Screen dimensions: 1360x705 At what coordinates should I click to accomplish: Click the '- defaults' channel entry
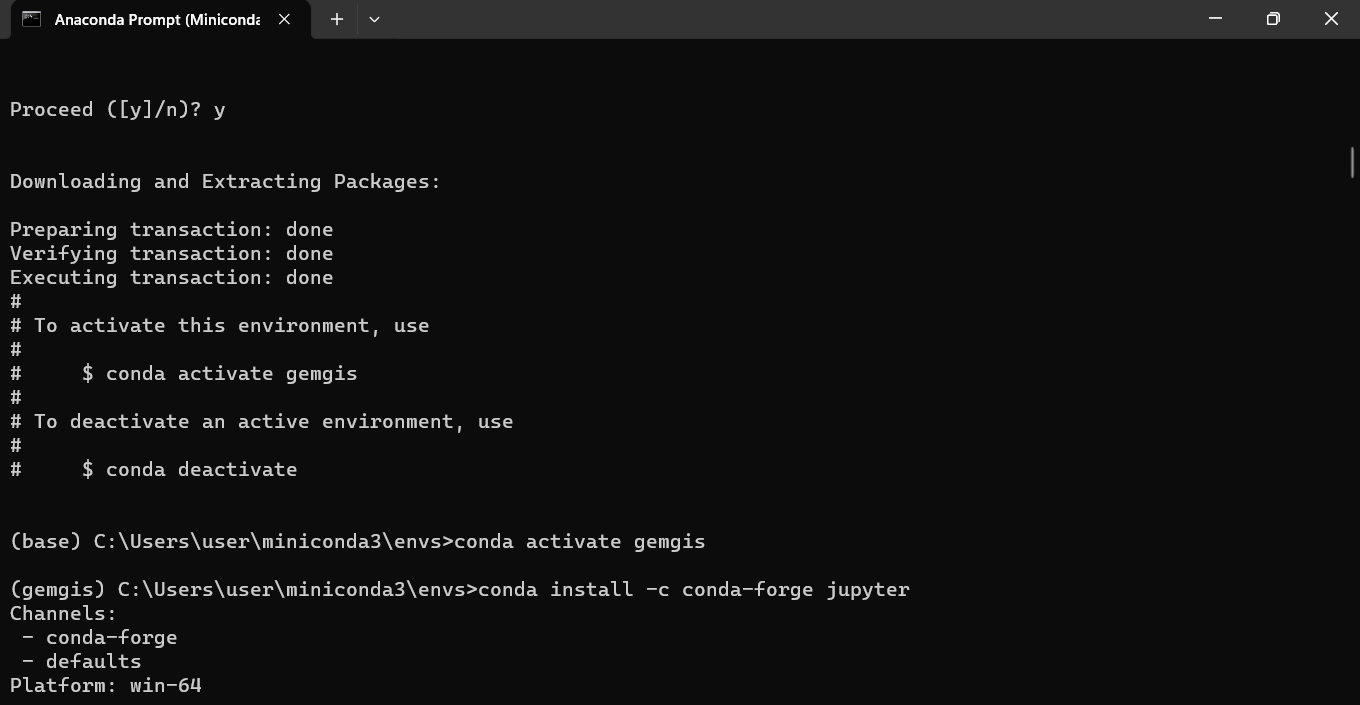(x=81, y=661)
